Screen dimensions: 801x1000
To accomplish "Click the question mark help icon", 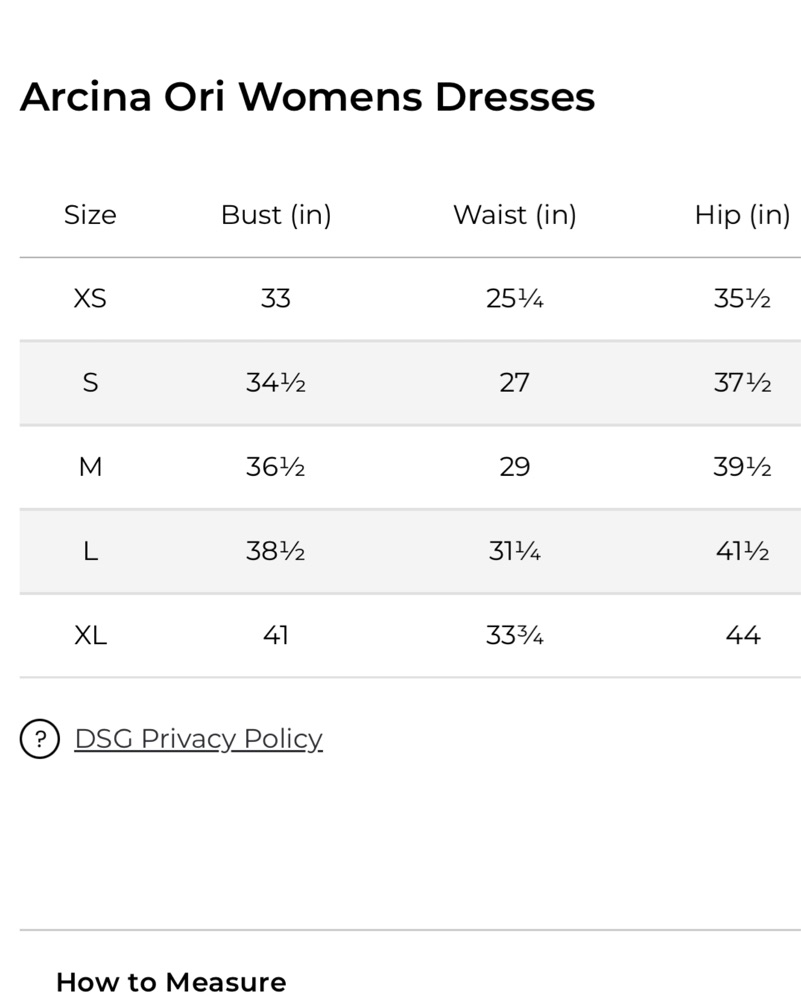I will click(x=40, y=739).
